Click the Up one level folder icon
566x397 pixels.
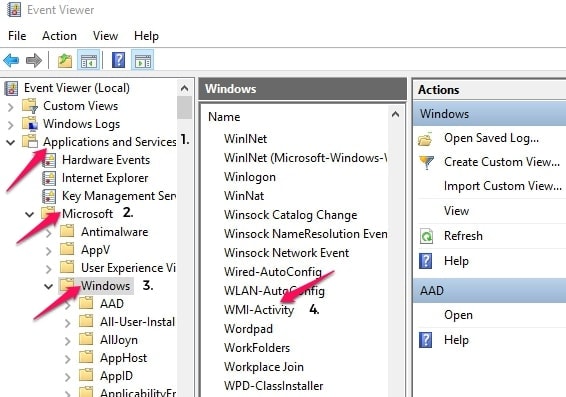pyautogui.click(x=65, y=61)
